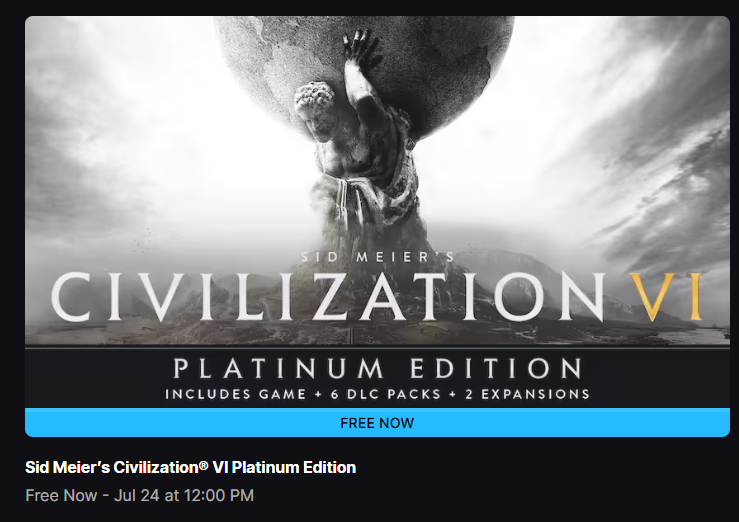
Task: Click the Civilization VI game cover thumbnail
Action: [377, 212]
